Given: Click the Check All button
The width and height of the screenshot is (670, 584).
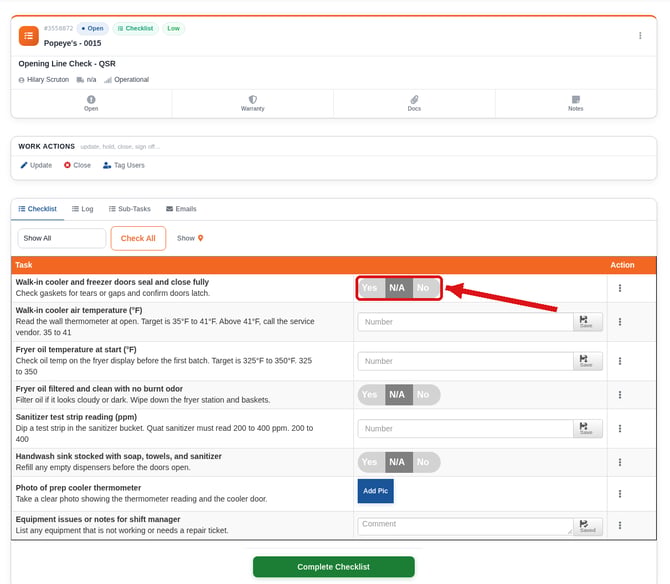Looking at the screenshot, I should pos(138,238).
